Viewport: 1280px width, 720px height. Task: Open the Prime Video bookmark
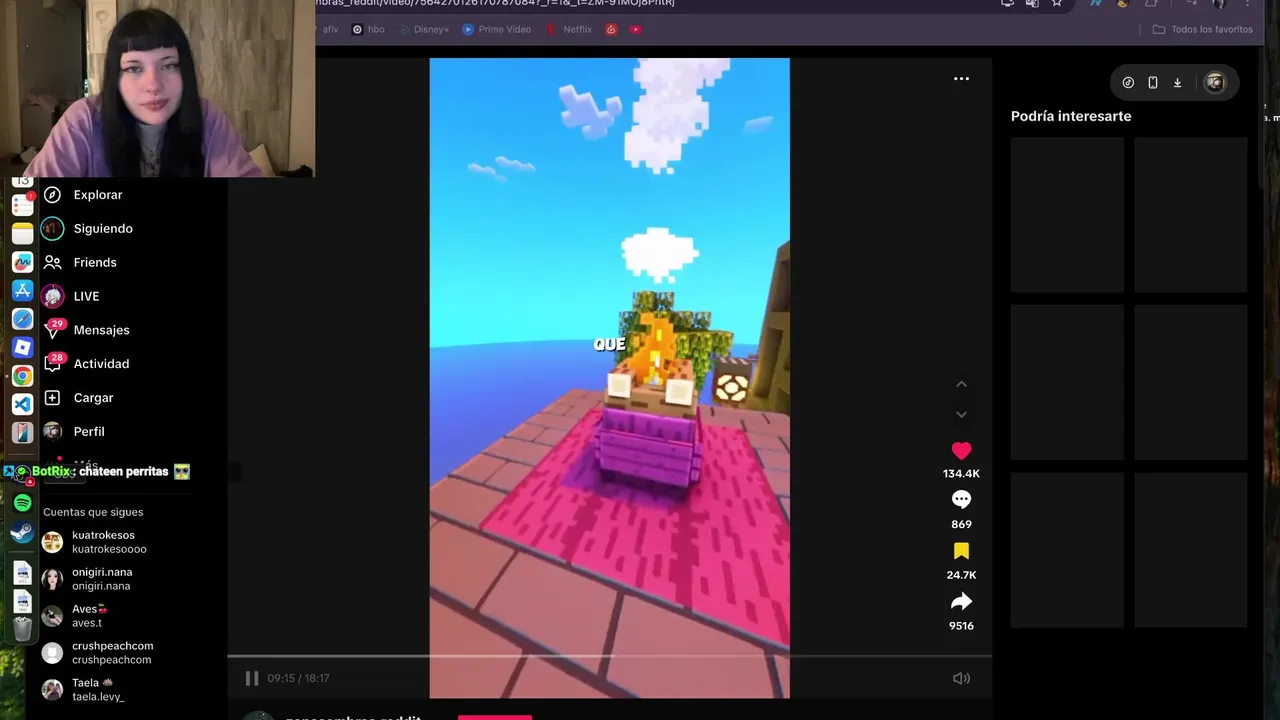497,30
